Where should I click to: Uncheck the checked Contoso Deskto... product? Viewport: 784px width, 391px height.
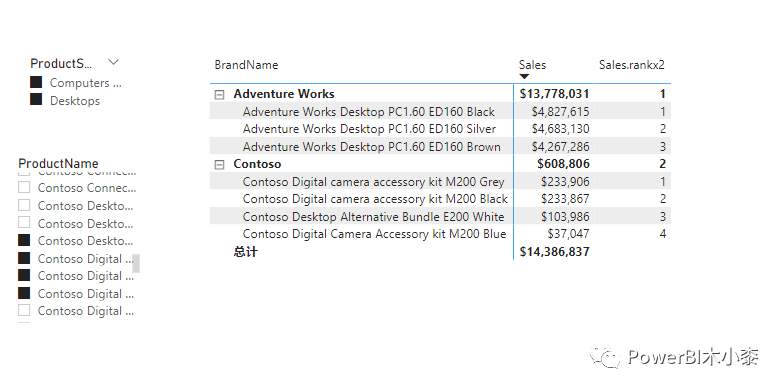tap(24, 240)
